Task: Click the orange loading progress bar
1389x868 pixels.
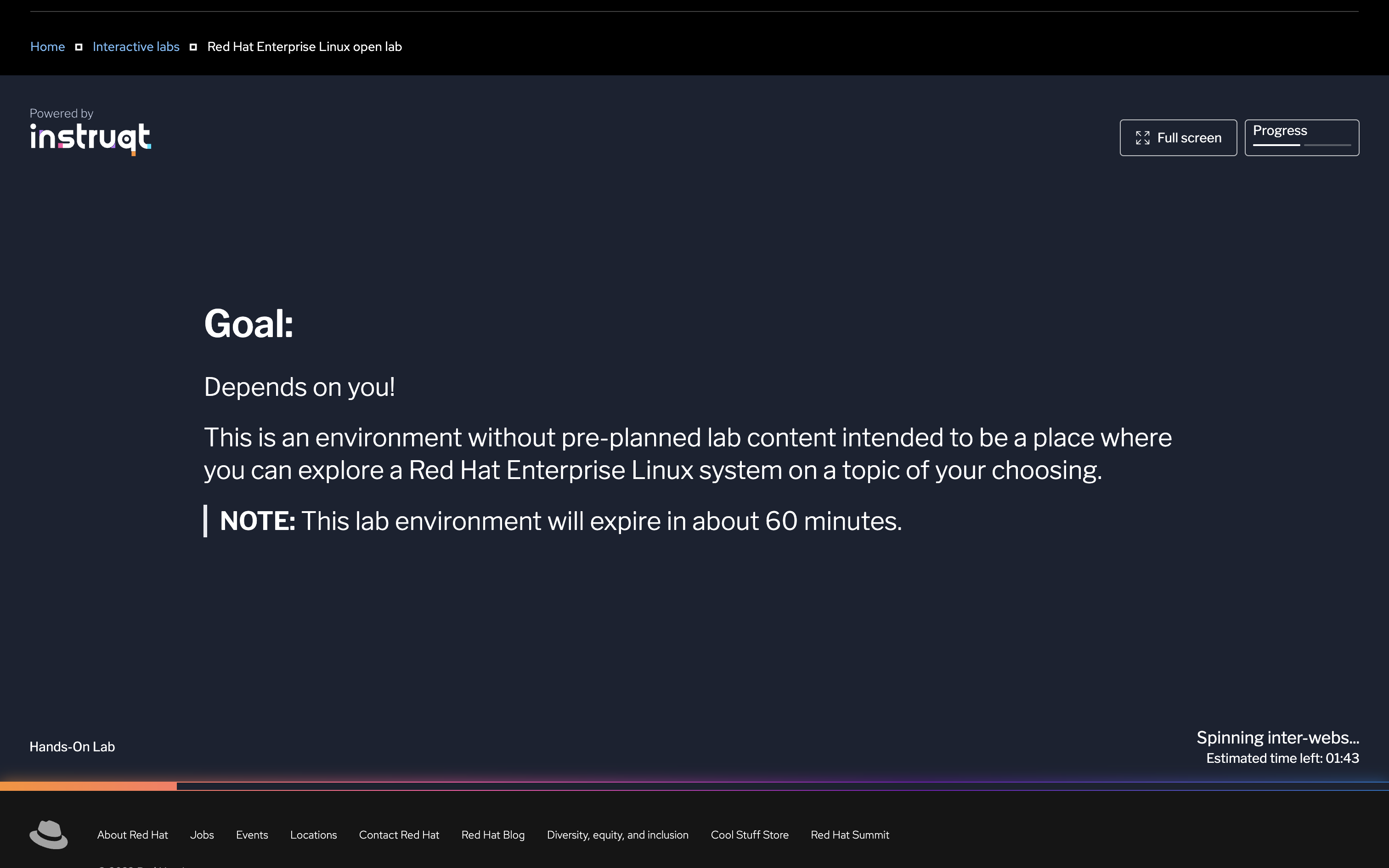Action: pyautogui.click(x=88, y=786)
